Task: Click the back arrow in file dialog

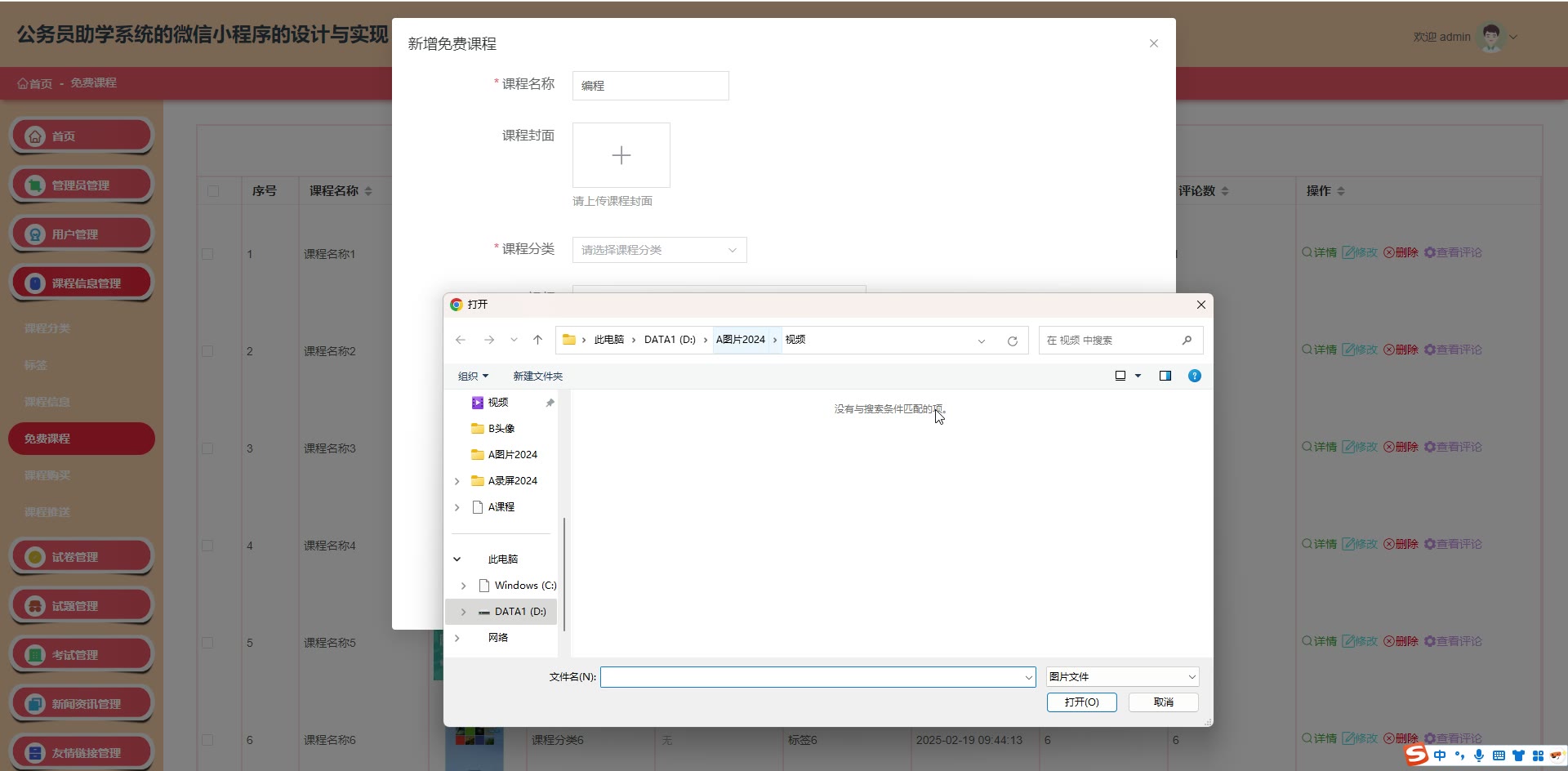Action: tap(461, 340)
